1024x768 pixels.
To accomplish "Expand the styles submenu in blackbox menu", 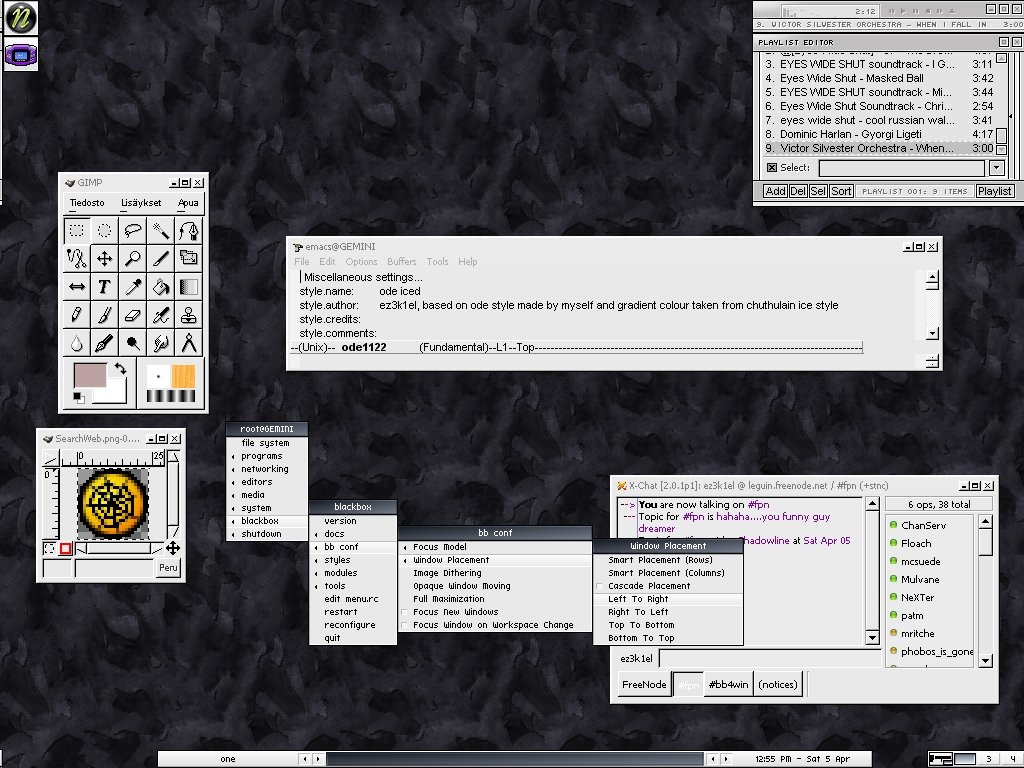I will click(x=353, y=560).
